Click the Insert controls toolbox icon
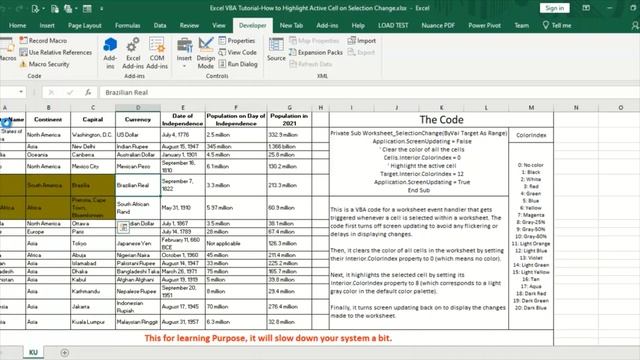 184,45
